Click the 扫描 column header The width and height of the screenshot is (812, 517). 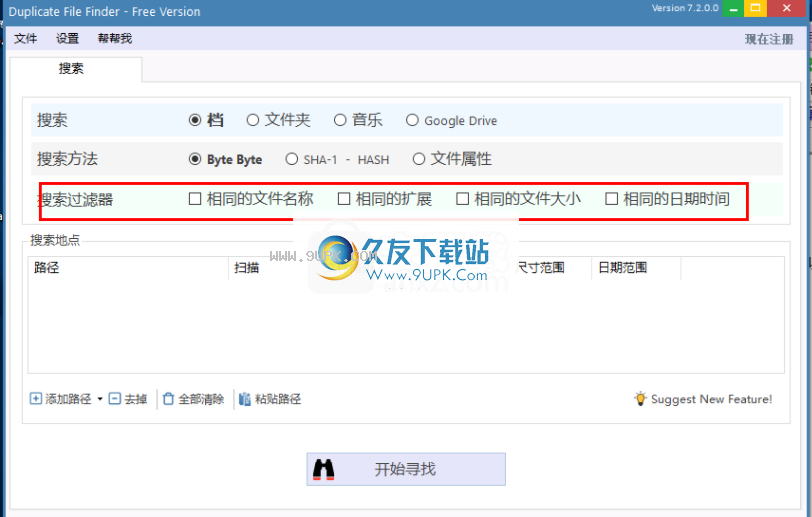[x=246, y=268]
